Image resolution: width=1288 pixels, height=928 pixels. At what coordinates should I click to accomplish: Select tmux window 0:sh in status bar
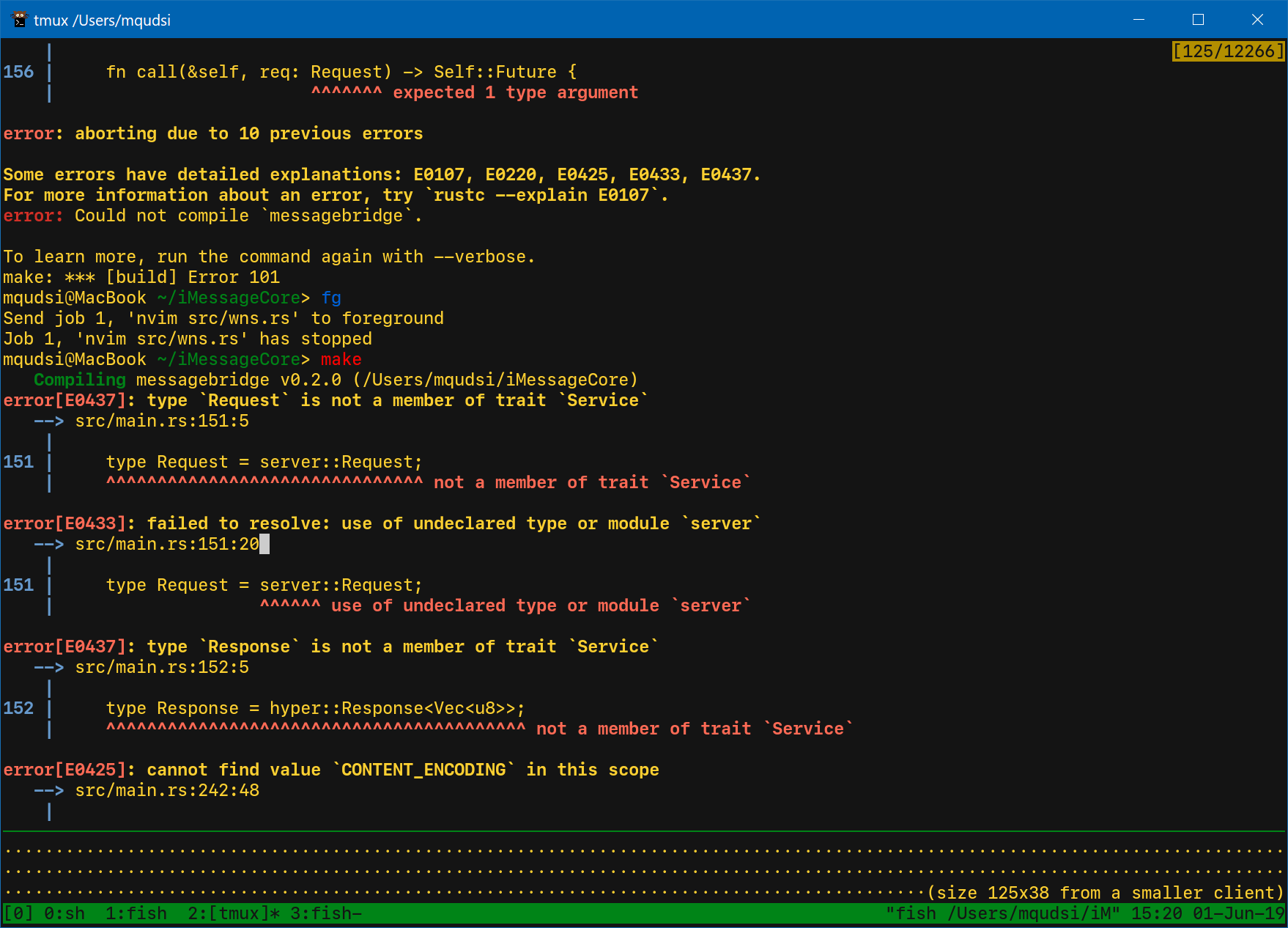[64, 913]
